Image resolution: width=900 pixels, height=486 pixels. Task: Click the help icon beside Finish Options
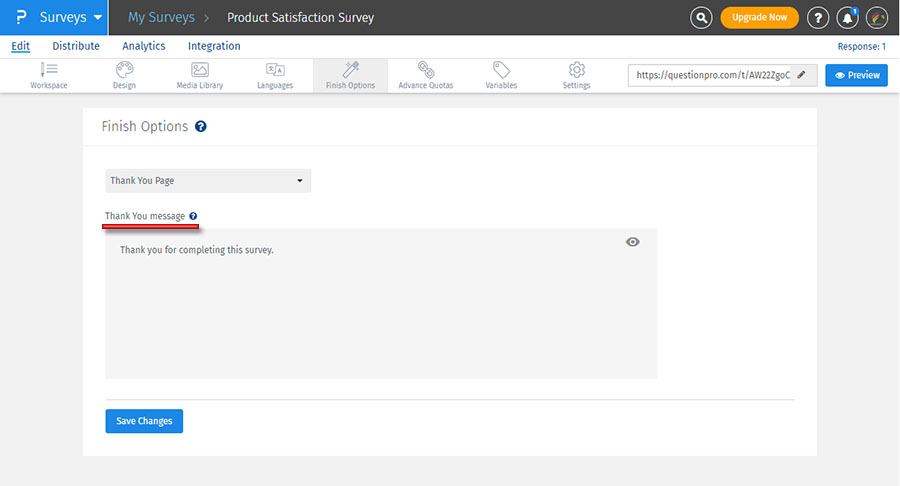coord(201,127)
